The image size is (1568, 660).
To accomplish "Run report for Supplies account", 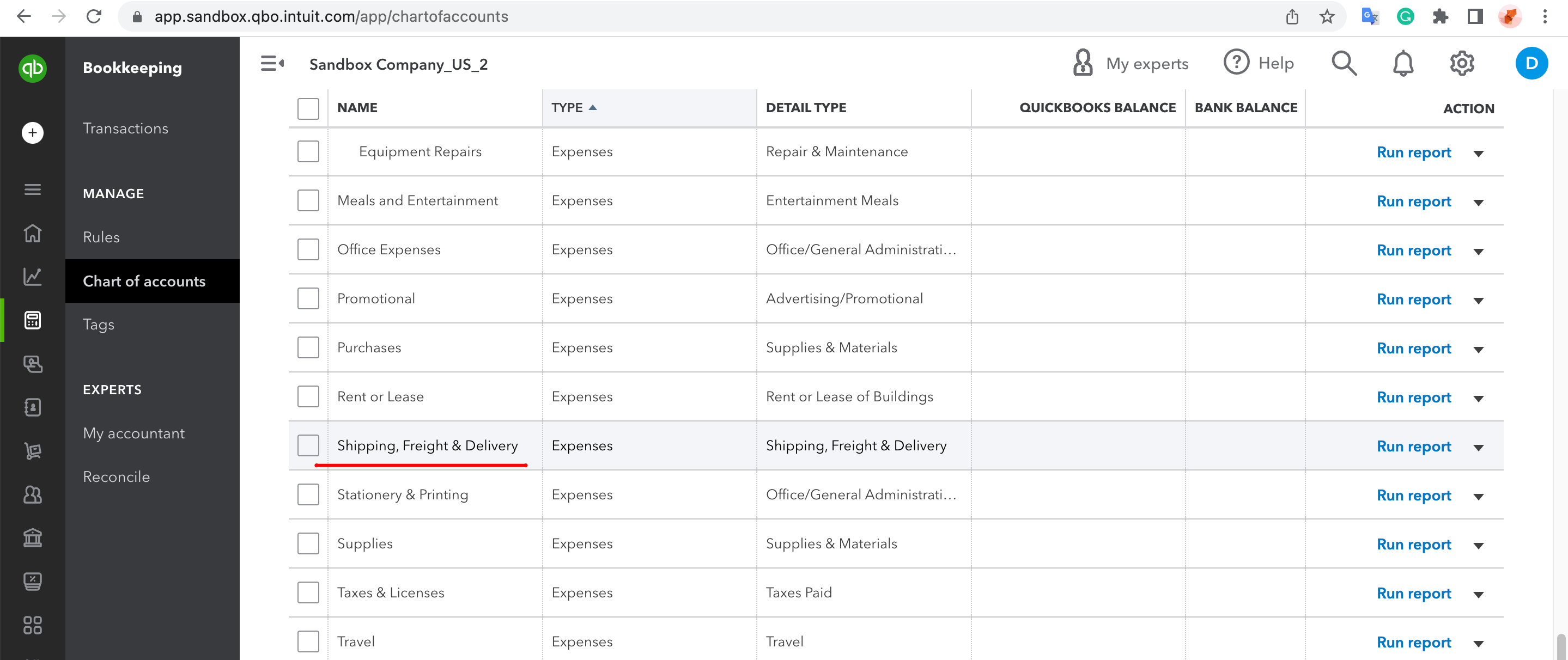I will click(x=1413, y=545).
